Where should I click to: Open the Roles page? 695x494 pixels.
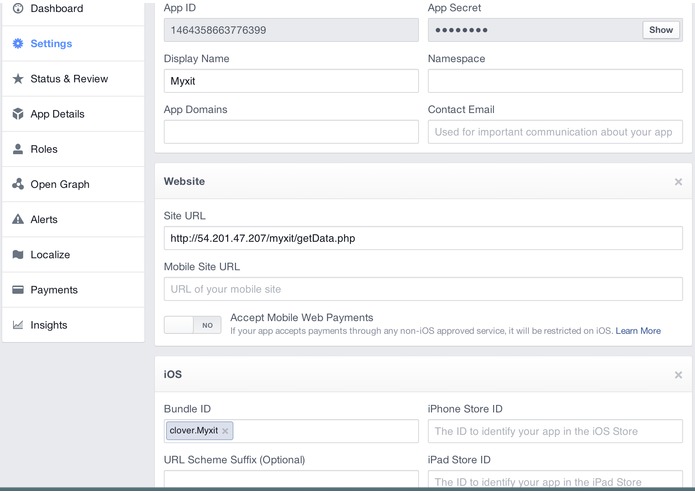(x=73, y=149)
